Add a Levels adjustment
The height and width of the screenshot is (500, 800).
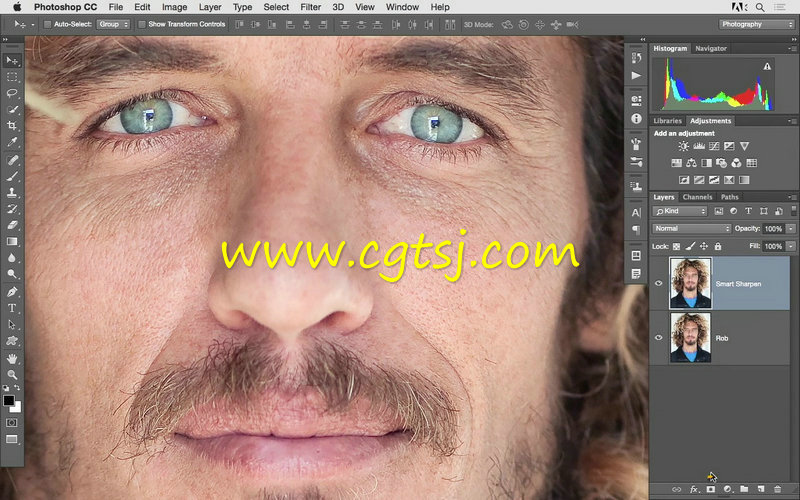[x=698, y=146]
